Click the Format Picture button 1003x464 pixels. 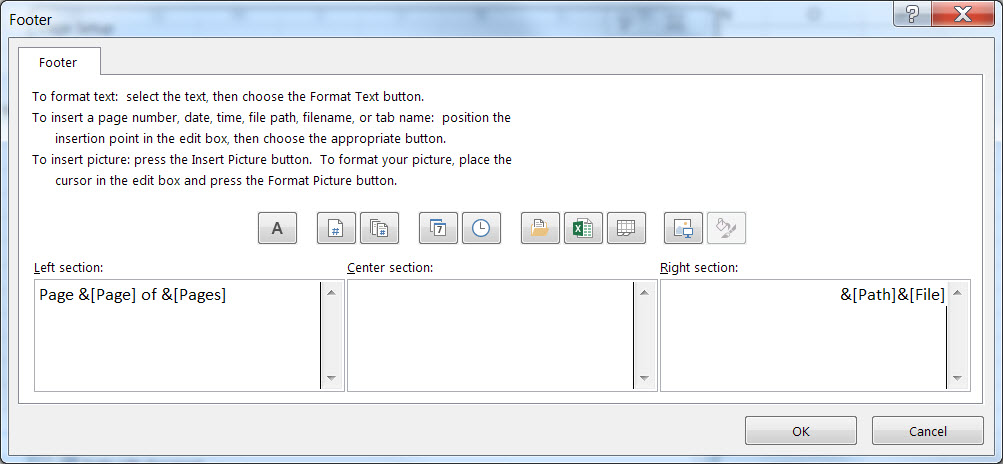click(x=726, y=228)
